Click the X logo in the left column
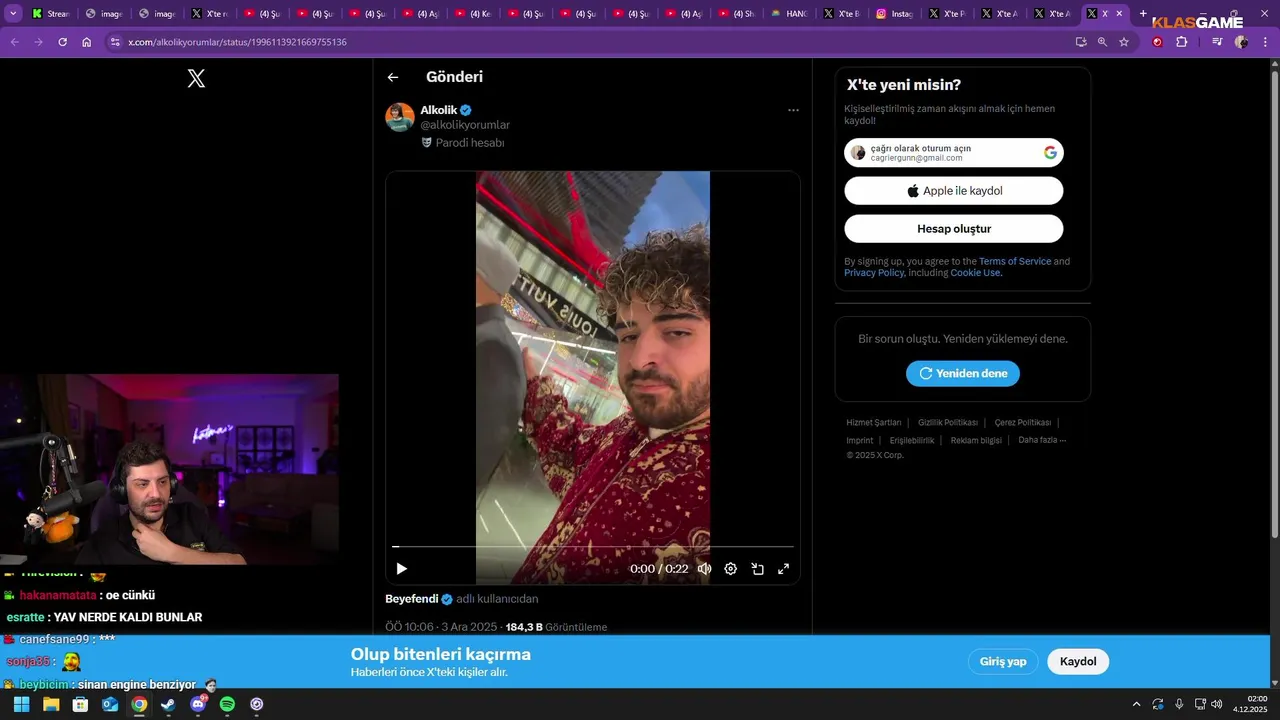 [196, 78]
